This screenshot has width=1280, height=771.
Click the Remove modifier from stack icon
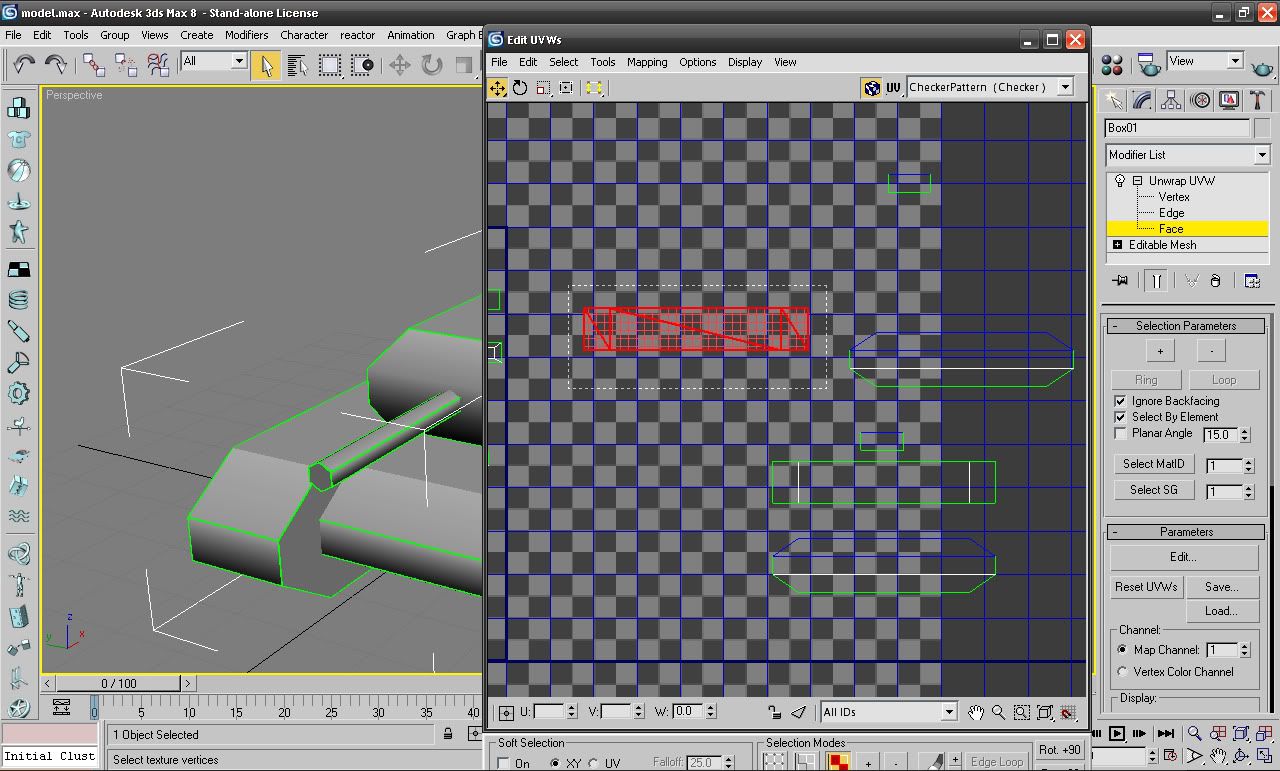tap(1215, 281)
